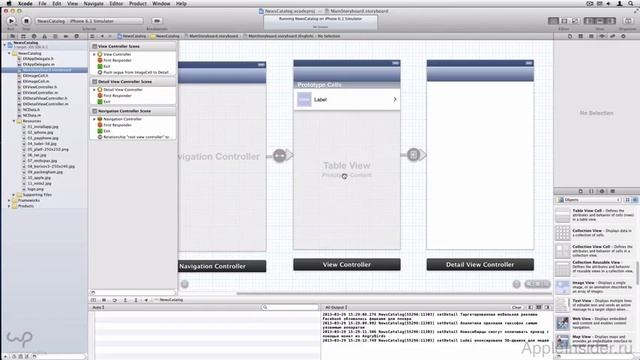Image resolution: width=640 pixels, height=360 pixels.
Task: Collapse the Resources folder triangle
Action: pos(14,121)
